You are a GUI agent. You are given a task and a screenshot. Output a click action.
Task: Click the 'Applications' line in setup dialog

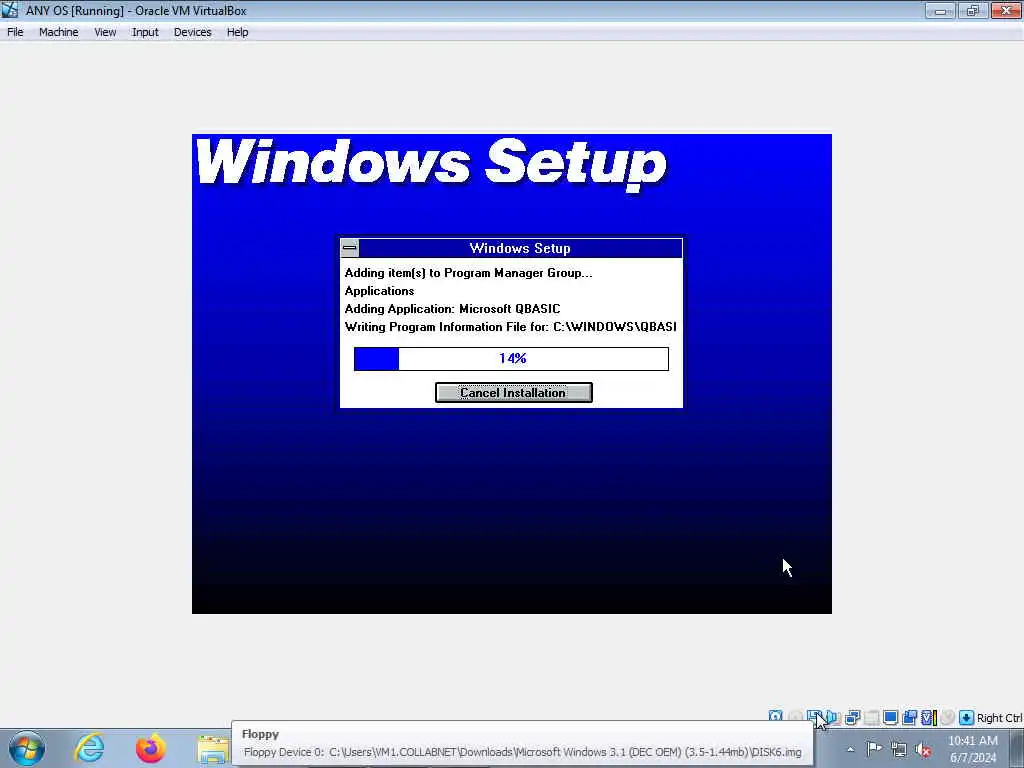point(379,291)
